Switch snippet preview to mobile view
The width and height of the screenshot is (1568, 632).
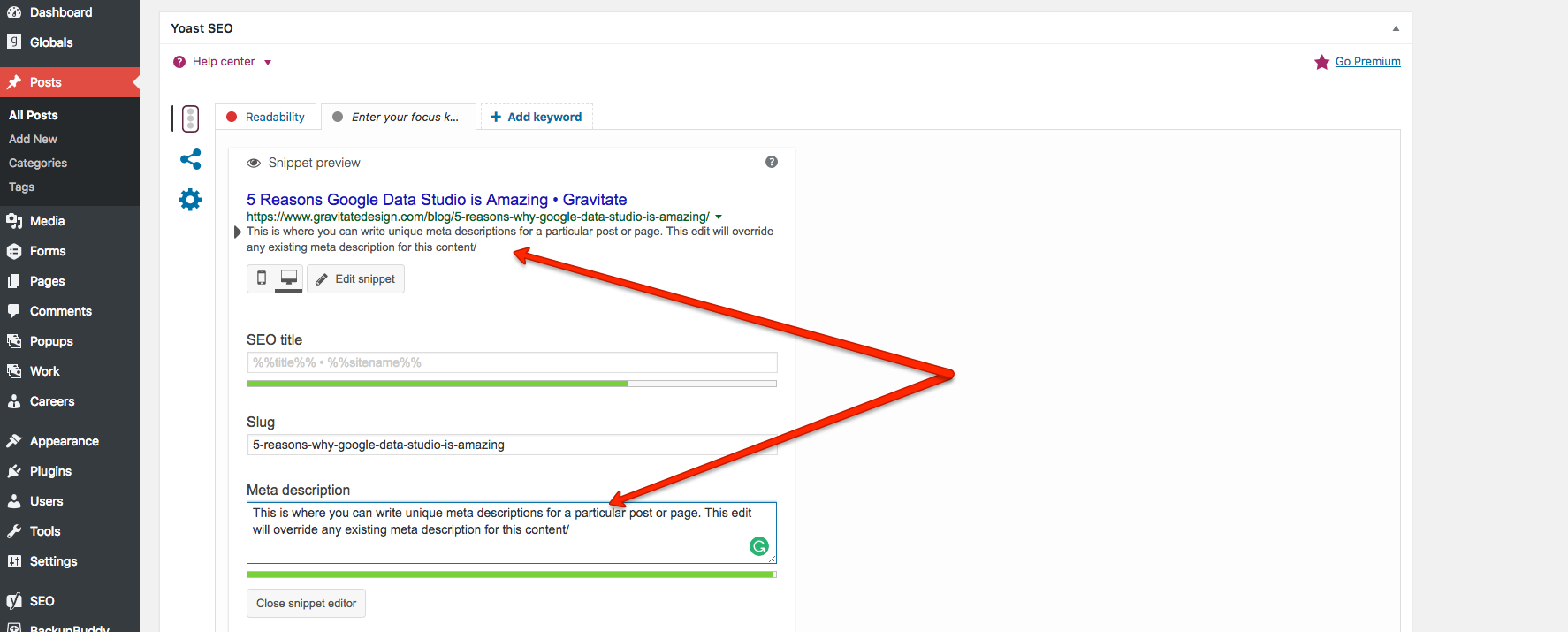262,278
